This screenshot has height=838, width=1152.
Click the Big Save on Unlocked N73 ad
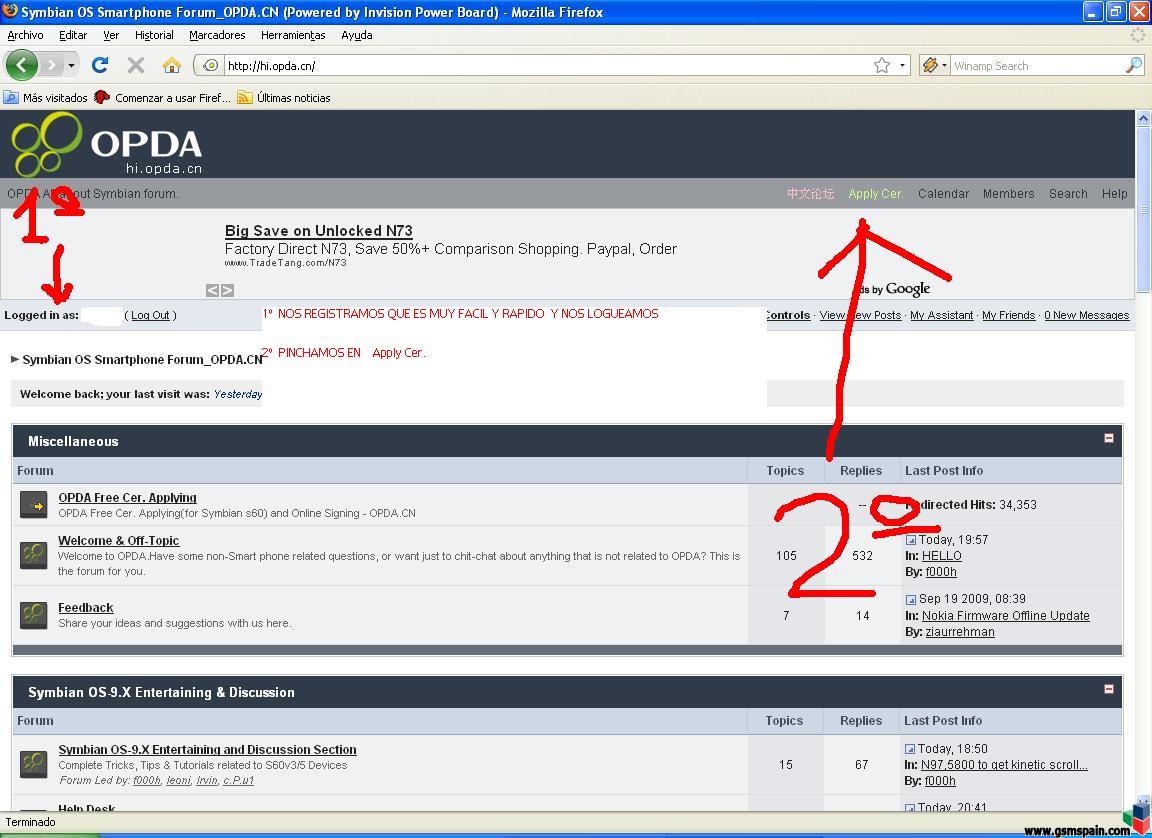tap(319, 231)
